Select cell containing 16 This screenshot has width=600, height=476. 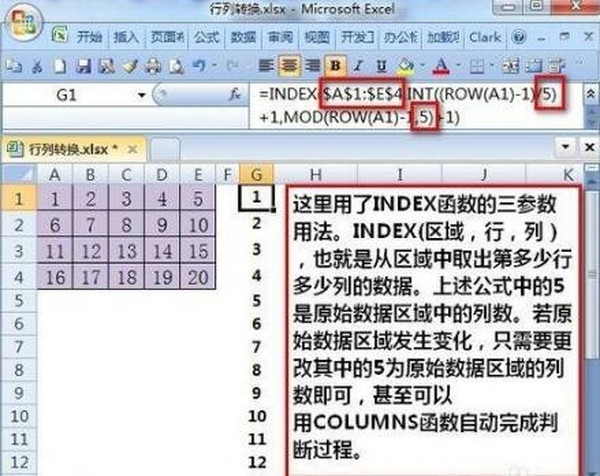pos(55,277)
